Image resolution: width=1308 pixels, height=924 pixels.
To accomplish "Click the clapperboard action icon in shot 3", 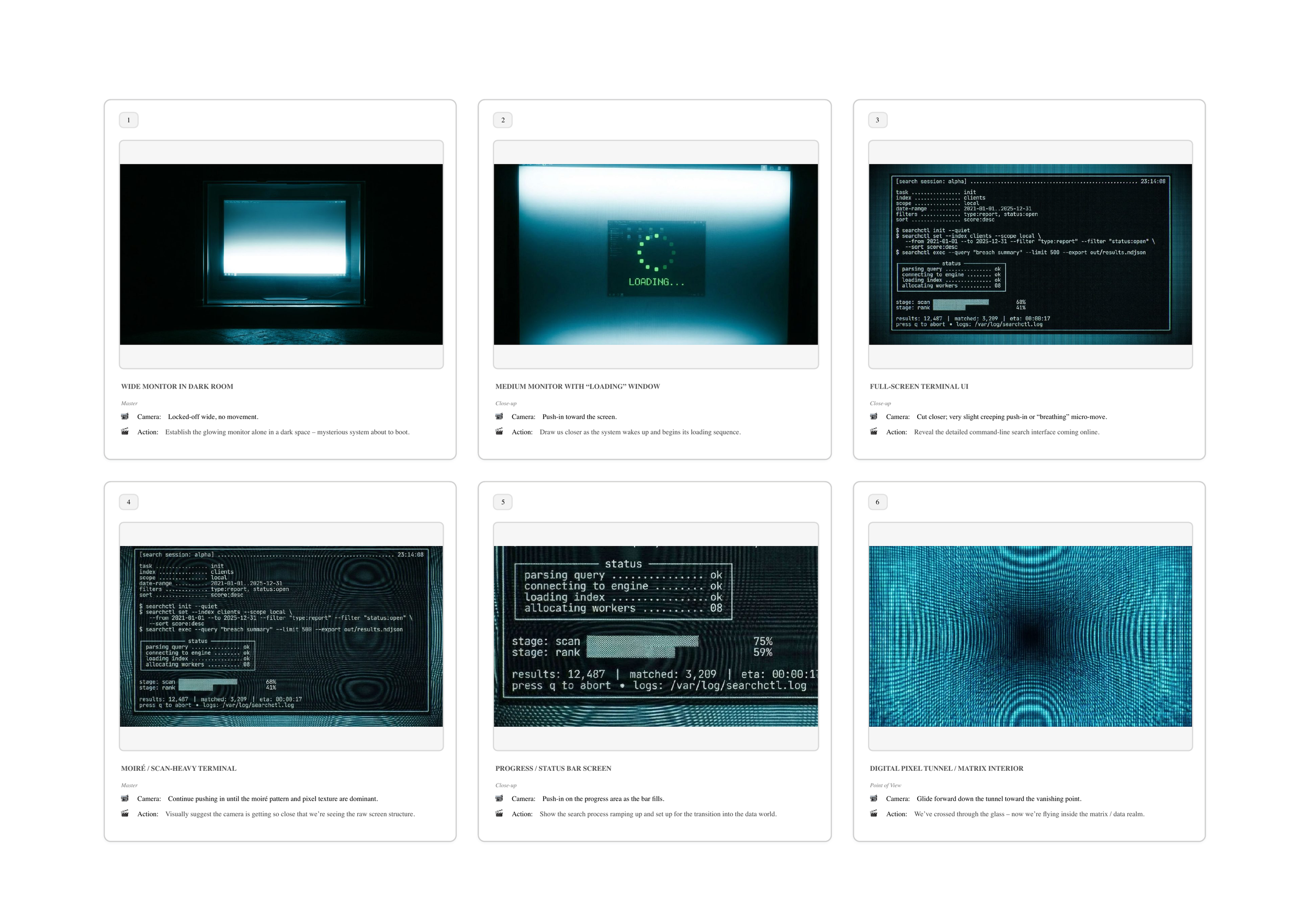I will (x=874, y=431).
